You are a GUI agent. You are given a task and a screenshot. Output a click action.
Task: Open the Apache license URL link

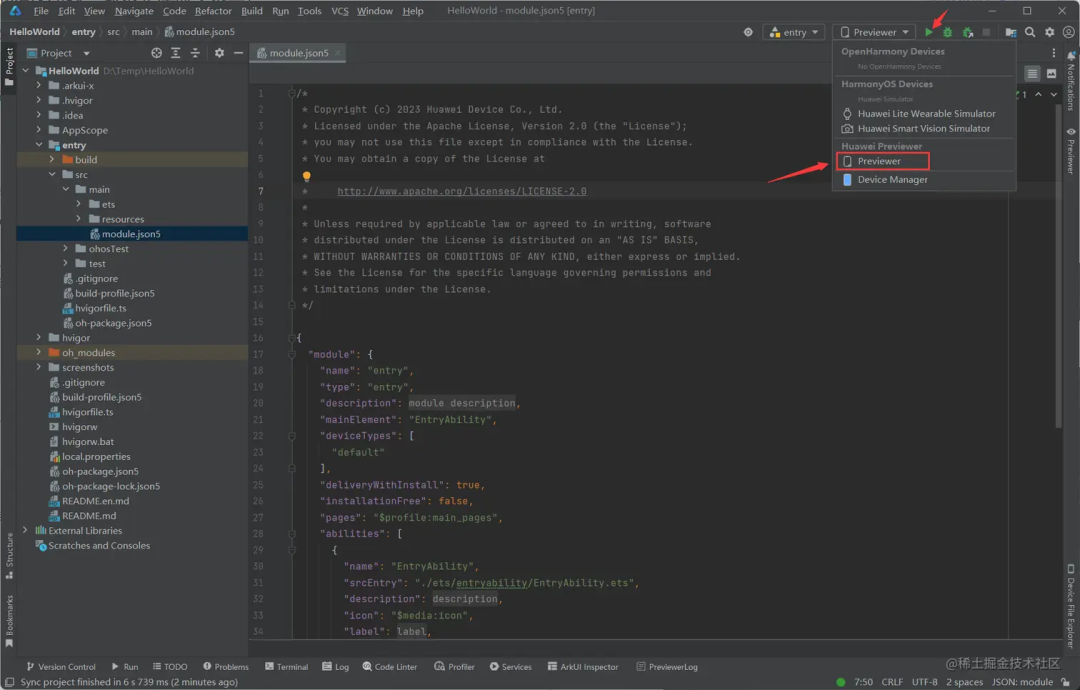tap(461, 191)
